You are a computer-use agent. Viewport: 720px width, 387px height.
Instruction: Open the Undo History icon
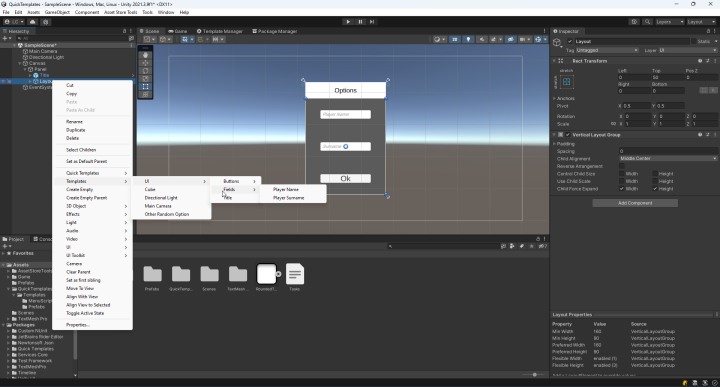(x=634, y=22)
